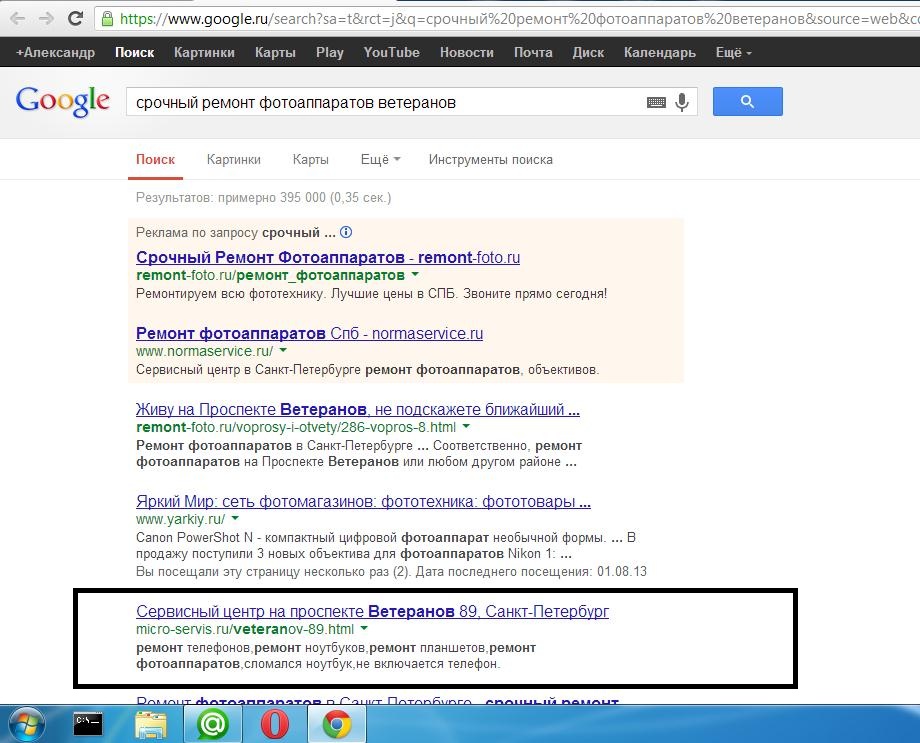Click snippet Ремонтируем всю фототехнику. Лучшие цены
This screenshot has width=920, height=743.
coord(371,293)
